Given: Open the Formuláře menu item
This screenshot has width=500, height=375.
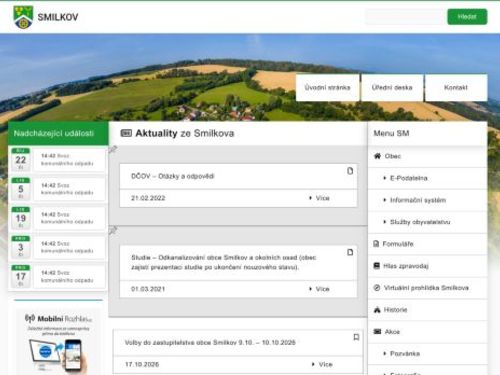Looking at the screenshot, I should pos(398,244).
